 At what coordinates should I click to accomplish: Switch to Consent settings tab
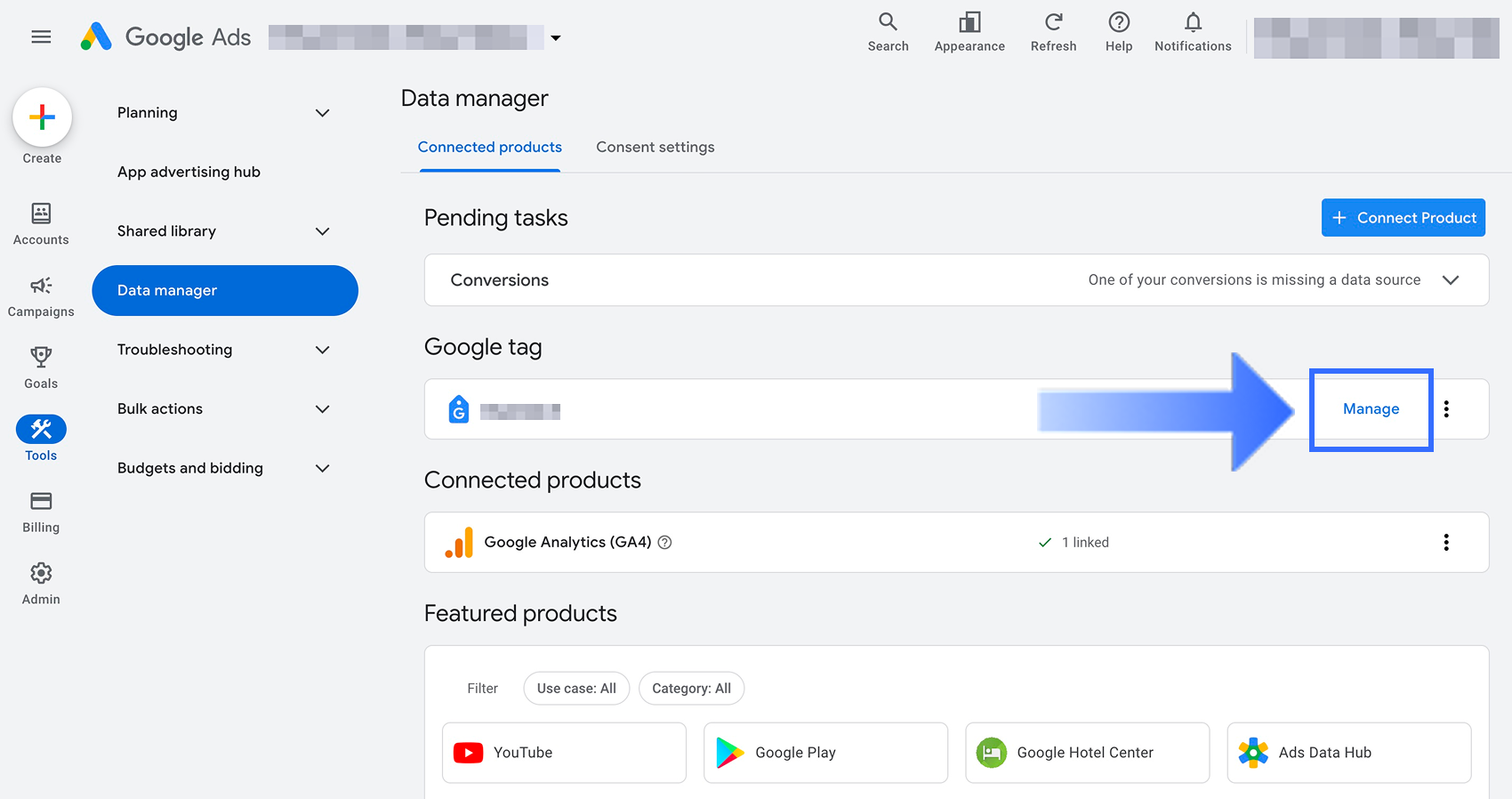[x=655, y=148]
